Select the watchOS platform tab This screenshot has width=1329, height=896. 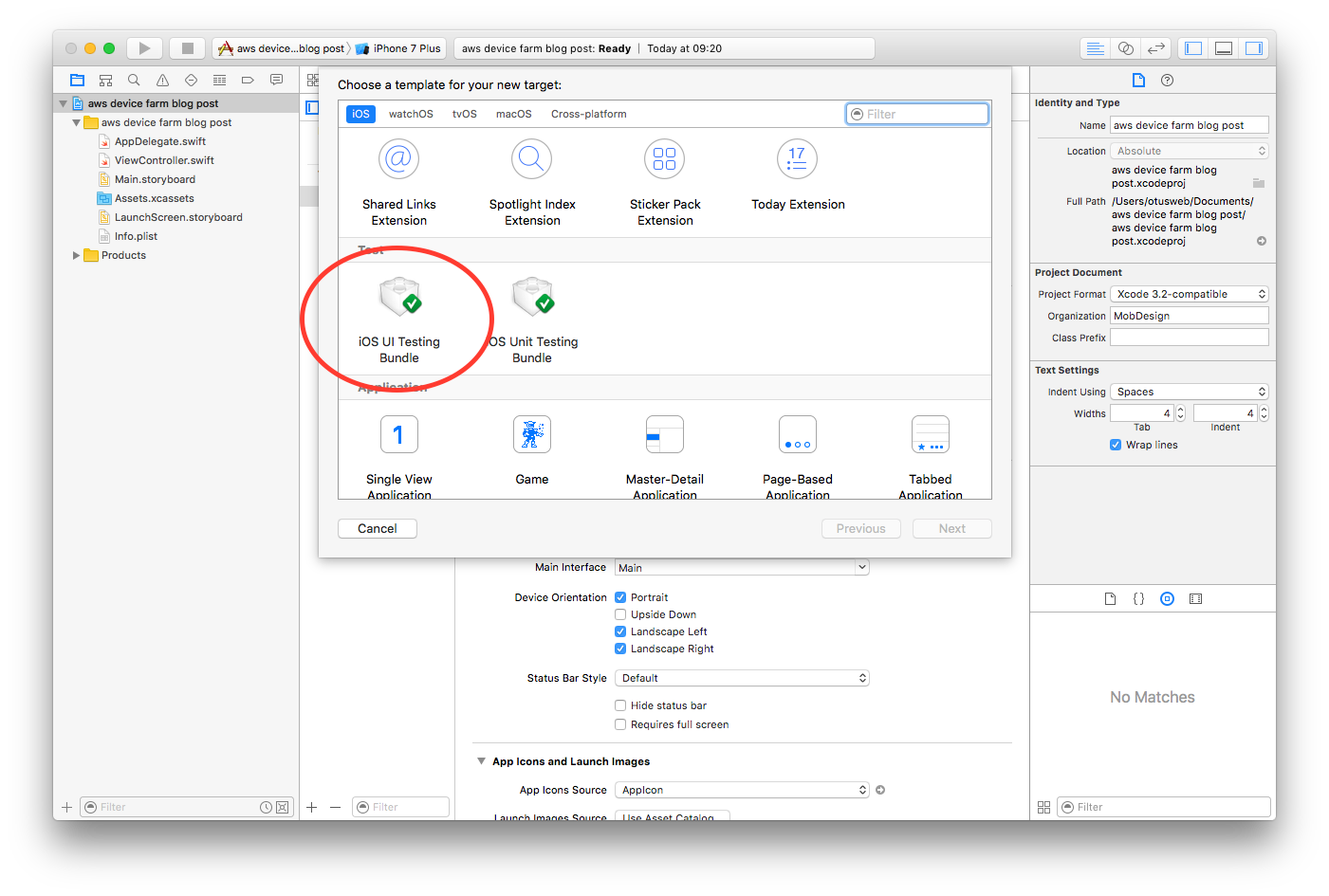411,114
